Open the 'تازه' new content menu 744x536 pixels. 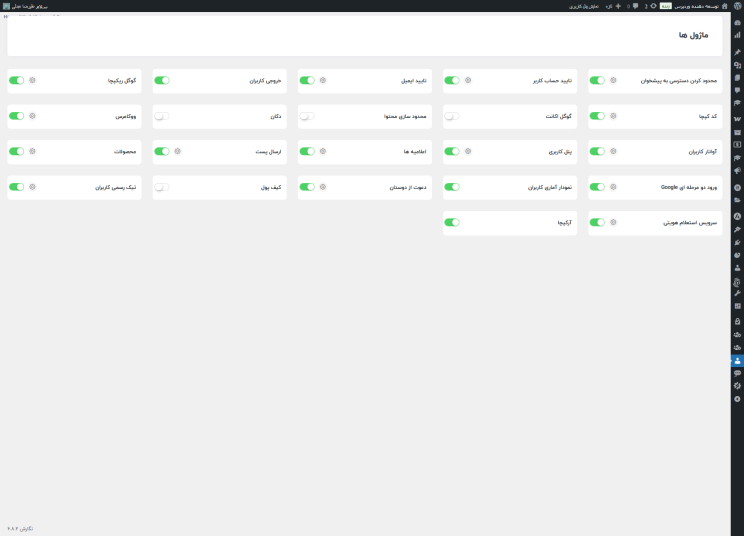(x=613, y=6)
